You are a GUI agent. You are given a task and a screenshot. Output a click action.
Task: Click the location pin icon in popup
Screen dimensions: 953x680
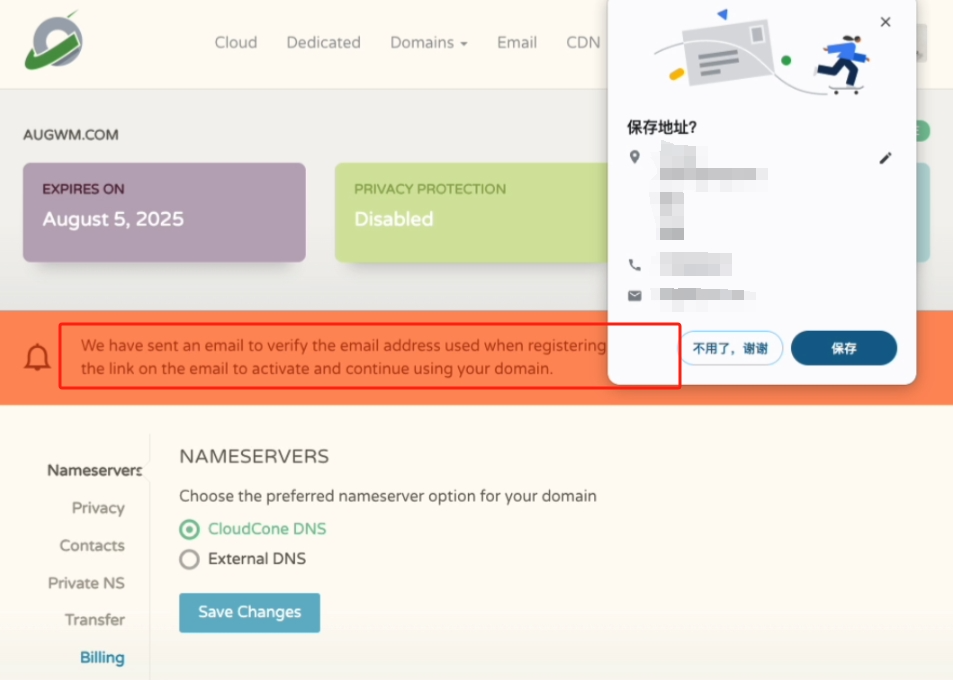(x=634, y=158)
